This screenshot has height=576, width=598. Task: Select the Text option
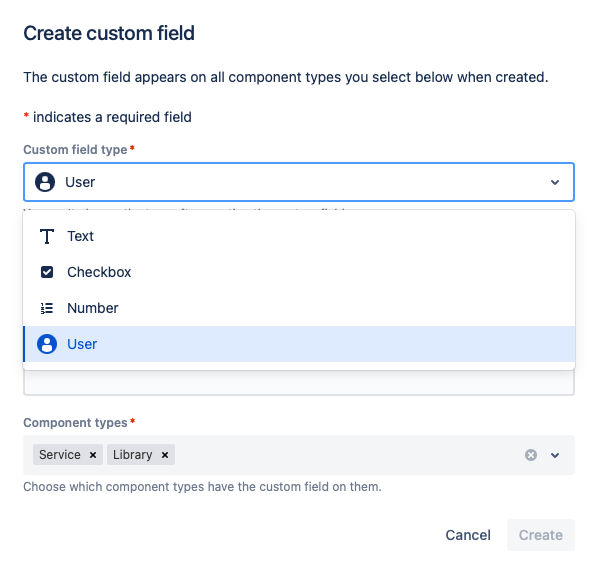click(x=299, y=237)
